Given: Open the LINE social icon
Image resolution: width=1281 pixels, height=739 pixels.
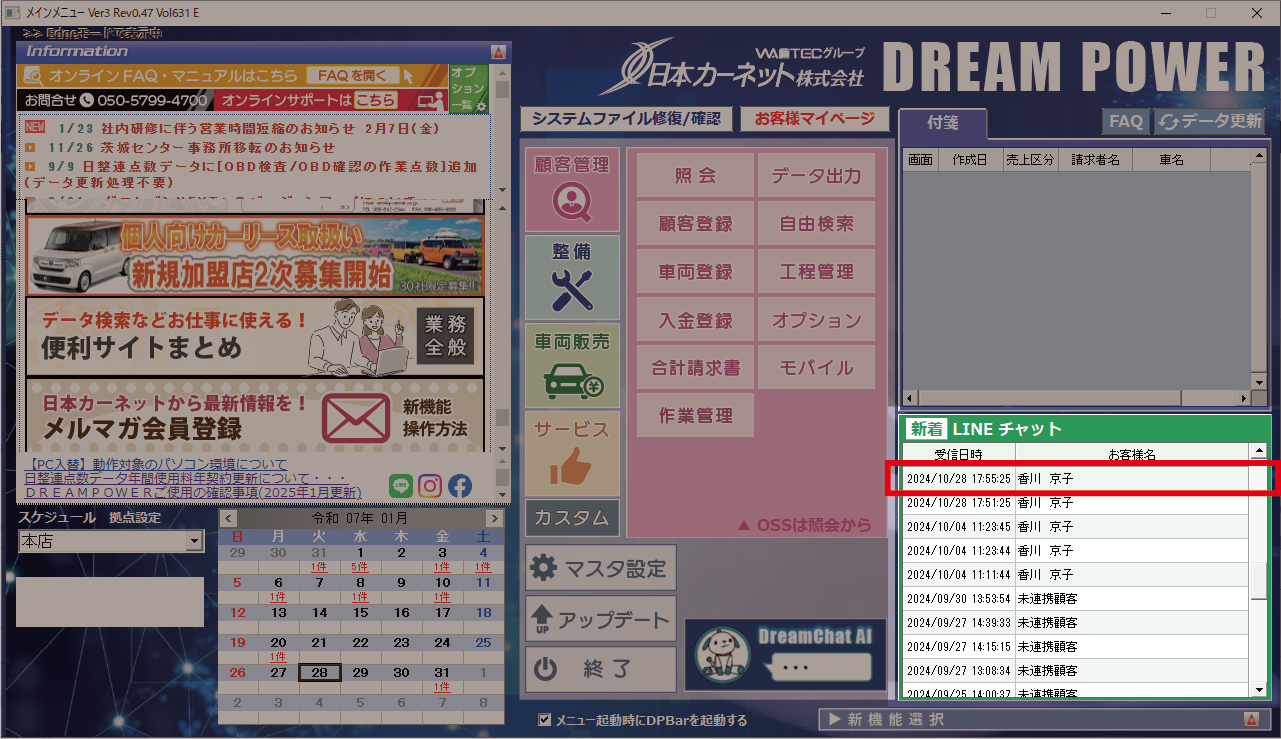Looking at the screenshot, I should [x=401, y=486].
